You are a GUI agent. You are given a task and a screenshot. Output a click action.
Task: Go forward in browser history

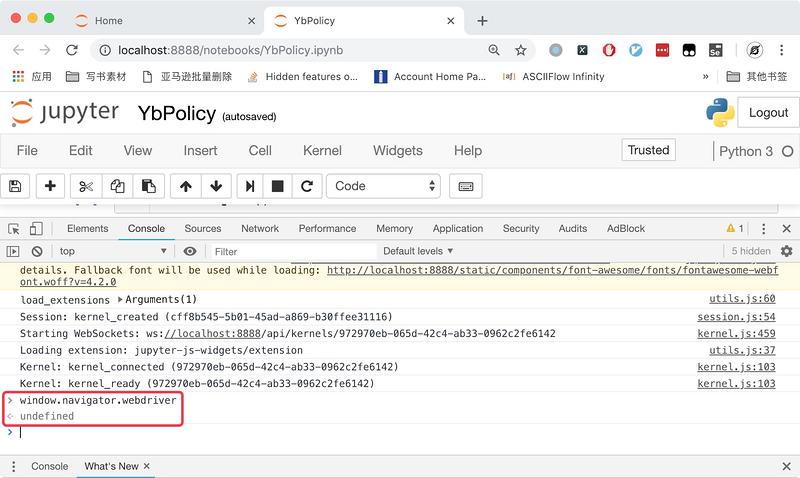pos(45,50)
